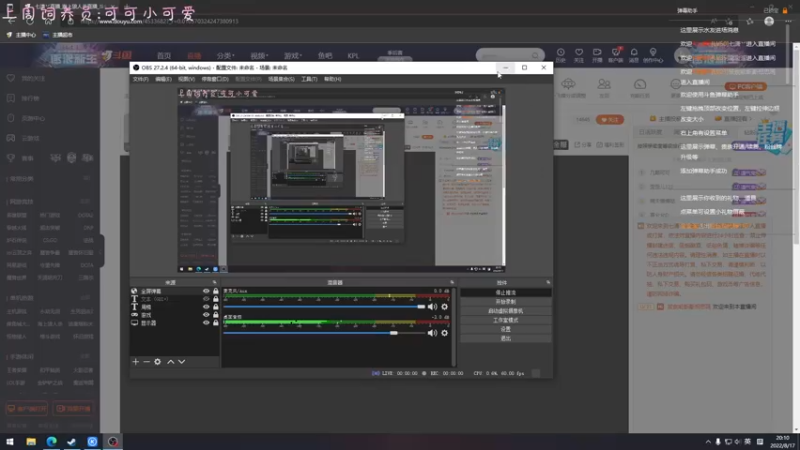Image resolution: width=800 pixels, height=450 pixels.
Task: Hide the 全屏弹幕 source with its eye icon
Action: [206, 291]
